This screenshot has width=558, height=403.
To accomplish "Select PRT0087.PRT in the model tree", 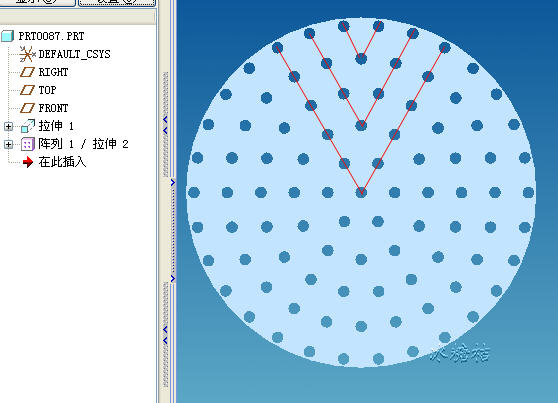I will click(51, 36).
